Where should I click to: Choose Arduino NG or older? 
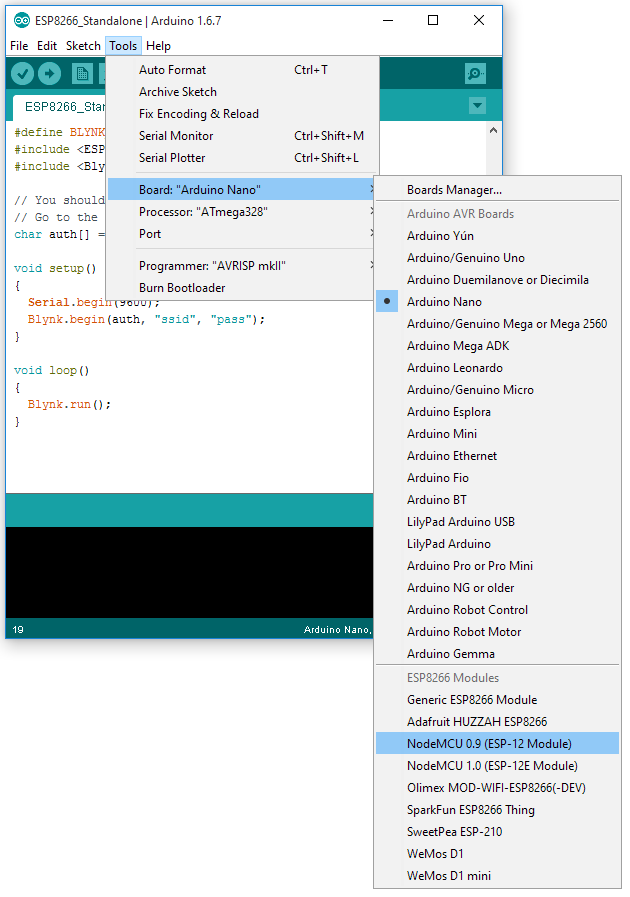tap(497, 588)
